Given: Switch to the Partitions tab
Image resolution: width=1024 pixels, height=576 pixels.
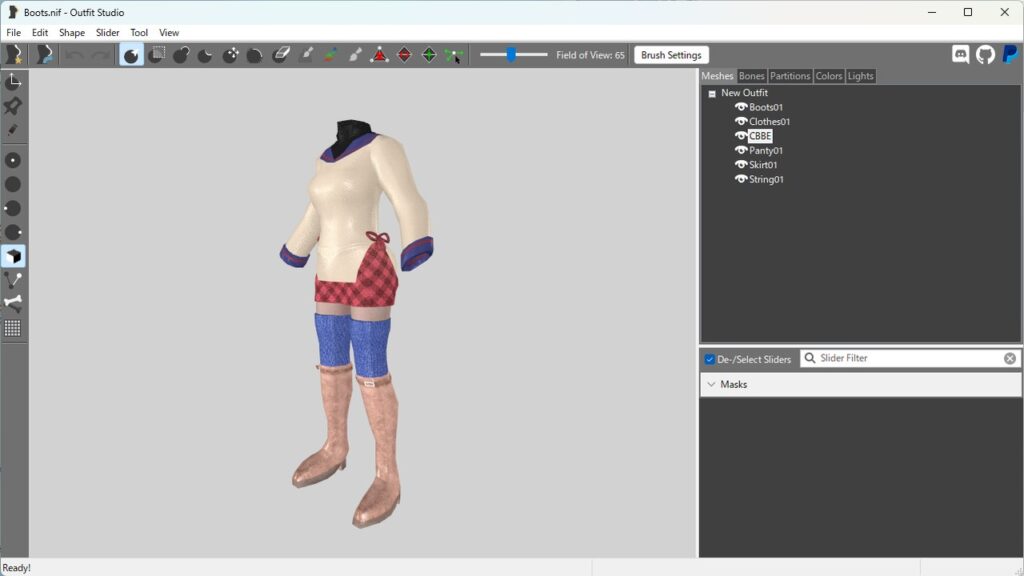Looking at the screenshot, I should (790, 76).
